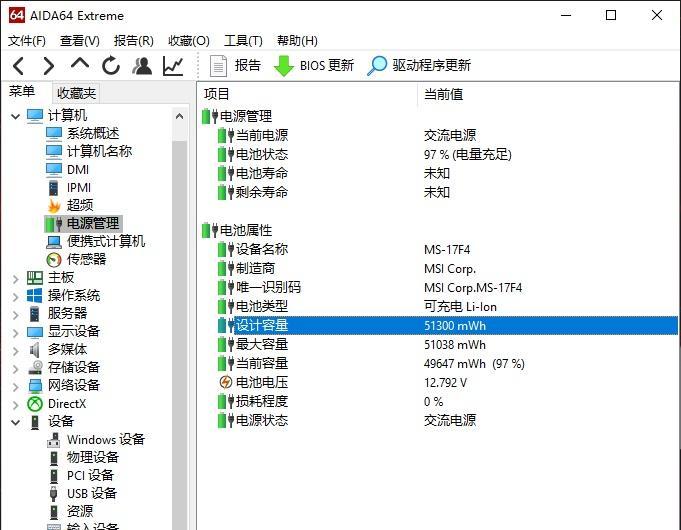Open the graph chart toolbar icon
681x530 pixels.
pos(173,66)
